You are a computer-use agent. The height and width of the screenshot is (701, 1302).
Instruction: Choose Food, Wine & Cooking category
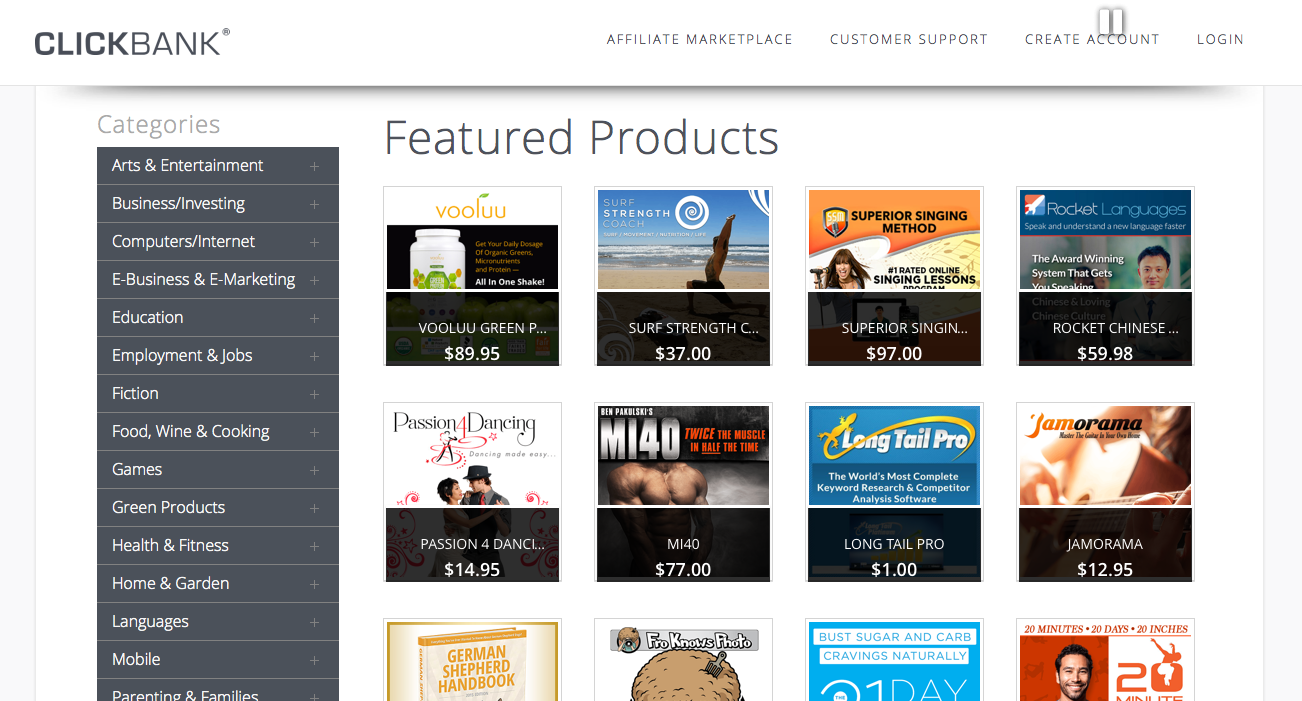218,432
